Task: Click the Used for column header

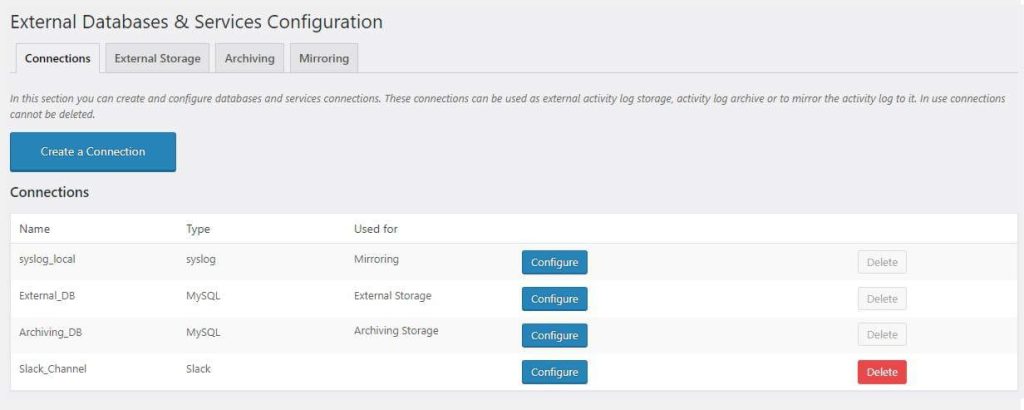Action: [375, 229]
